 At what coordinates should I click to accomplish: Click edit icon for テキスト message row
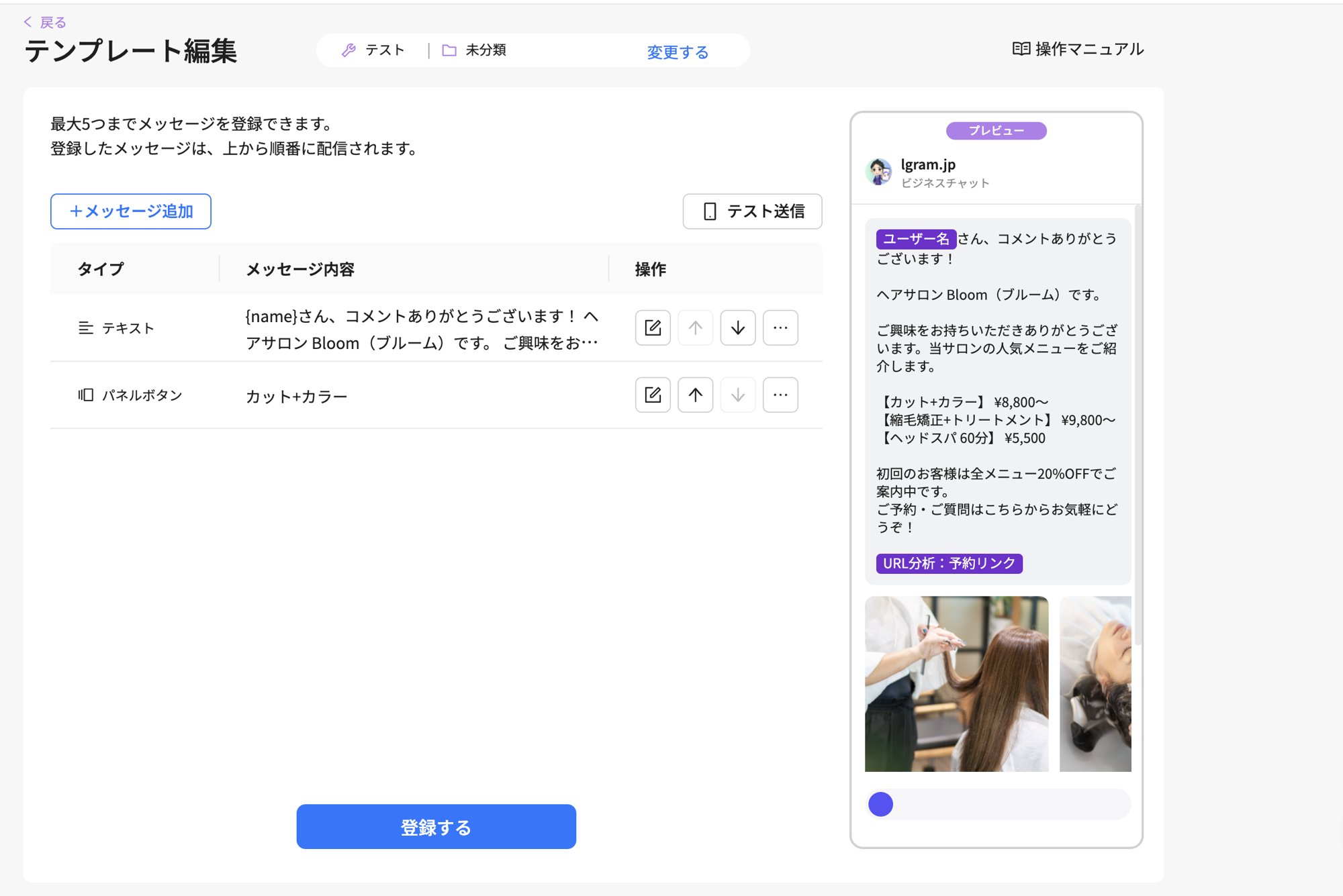click(652, 328)
